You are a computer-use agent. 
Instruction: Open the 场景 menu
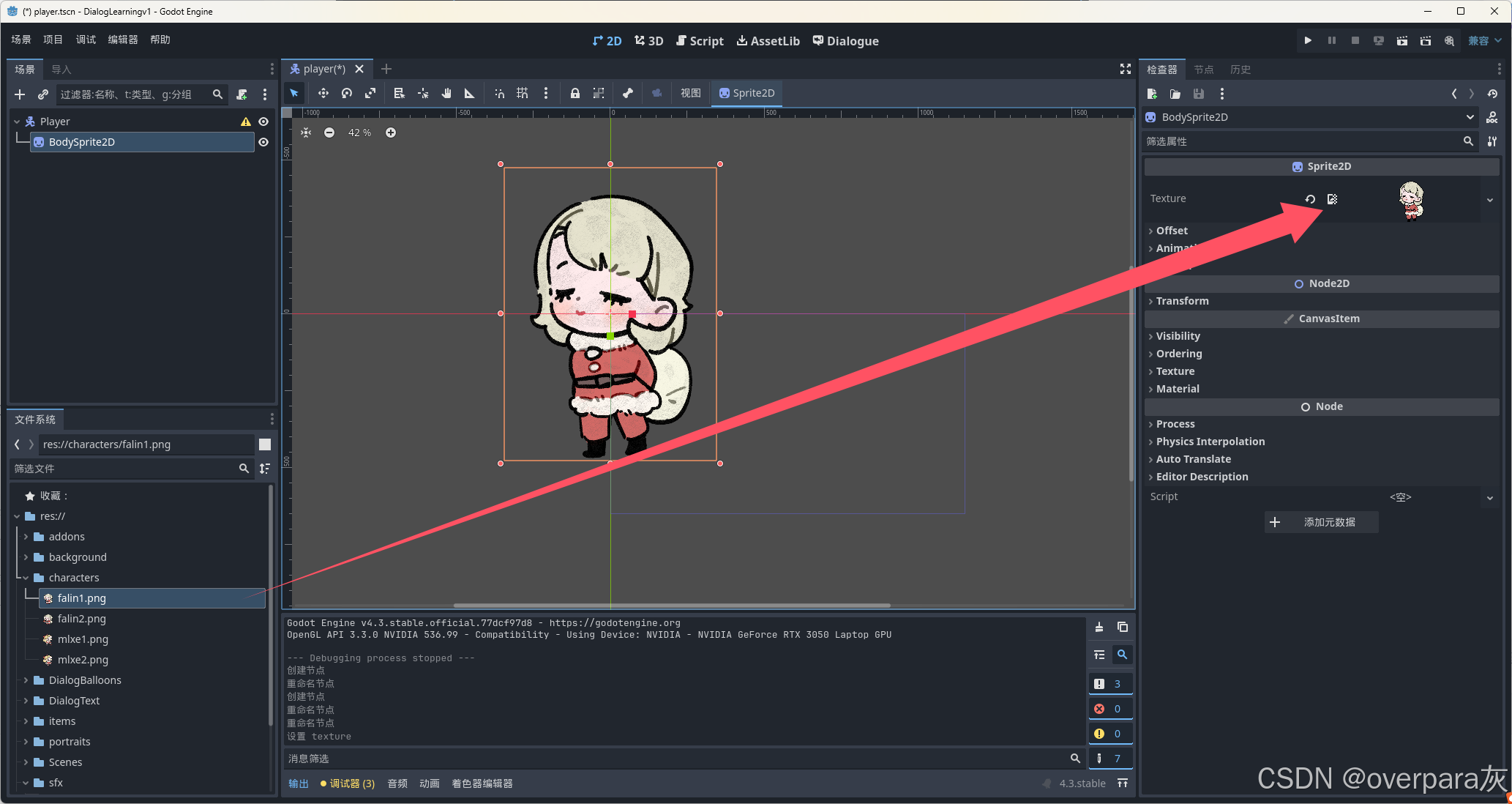21,40
